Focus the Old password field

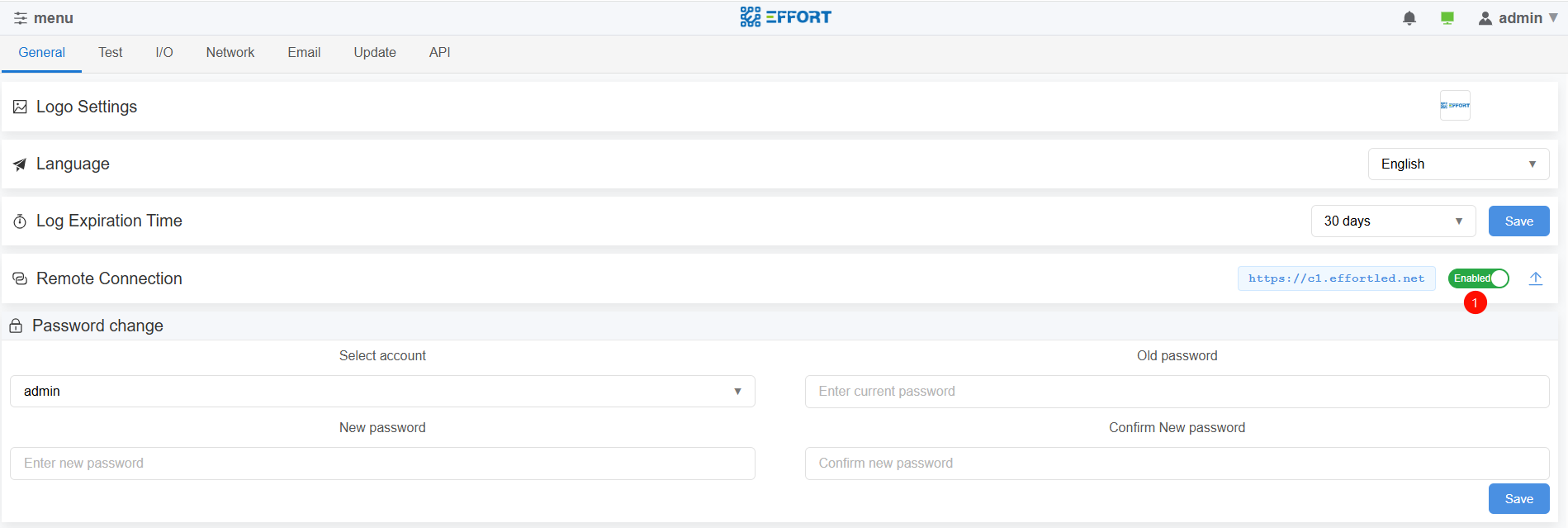point(1177,391)
